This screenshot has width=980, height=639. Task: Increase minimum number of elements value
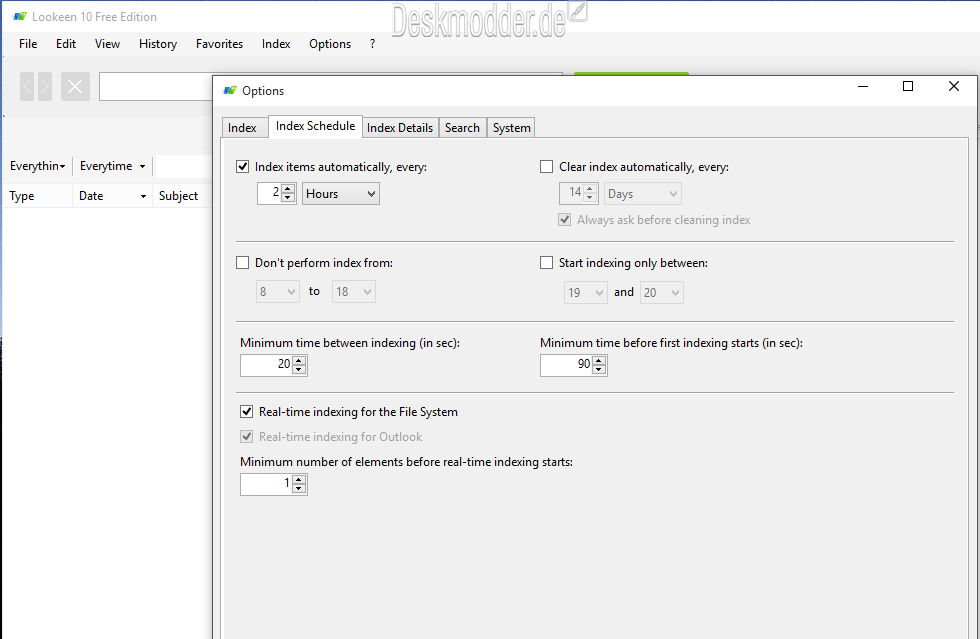pyautogui.click(x=299, y=480)
